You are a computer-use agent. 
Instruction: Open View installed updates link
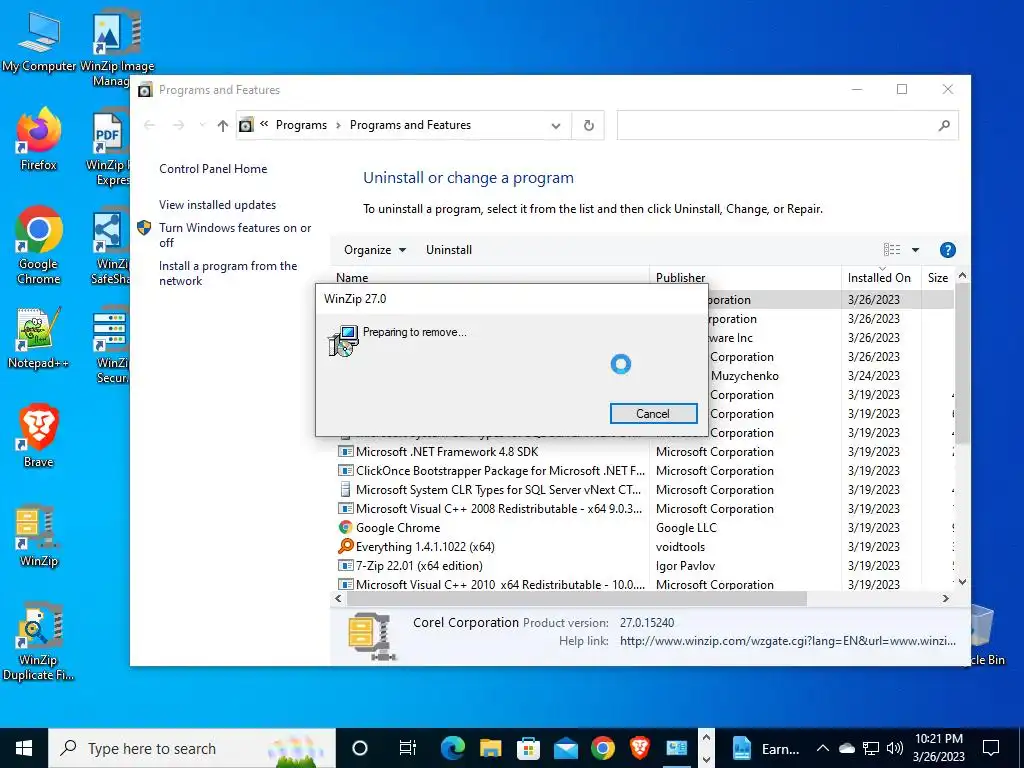click(217, 204)
